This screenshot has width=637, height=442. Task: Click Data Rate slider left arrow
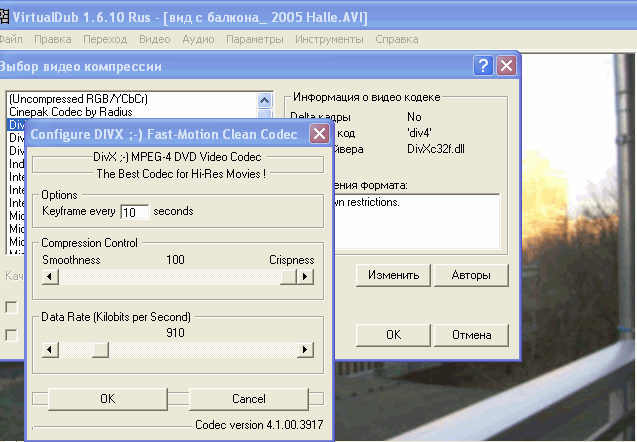point(50,349)
